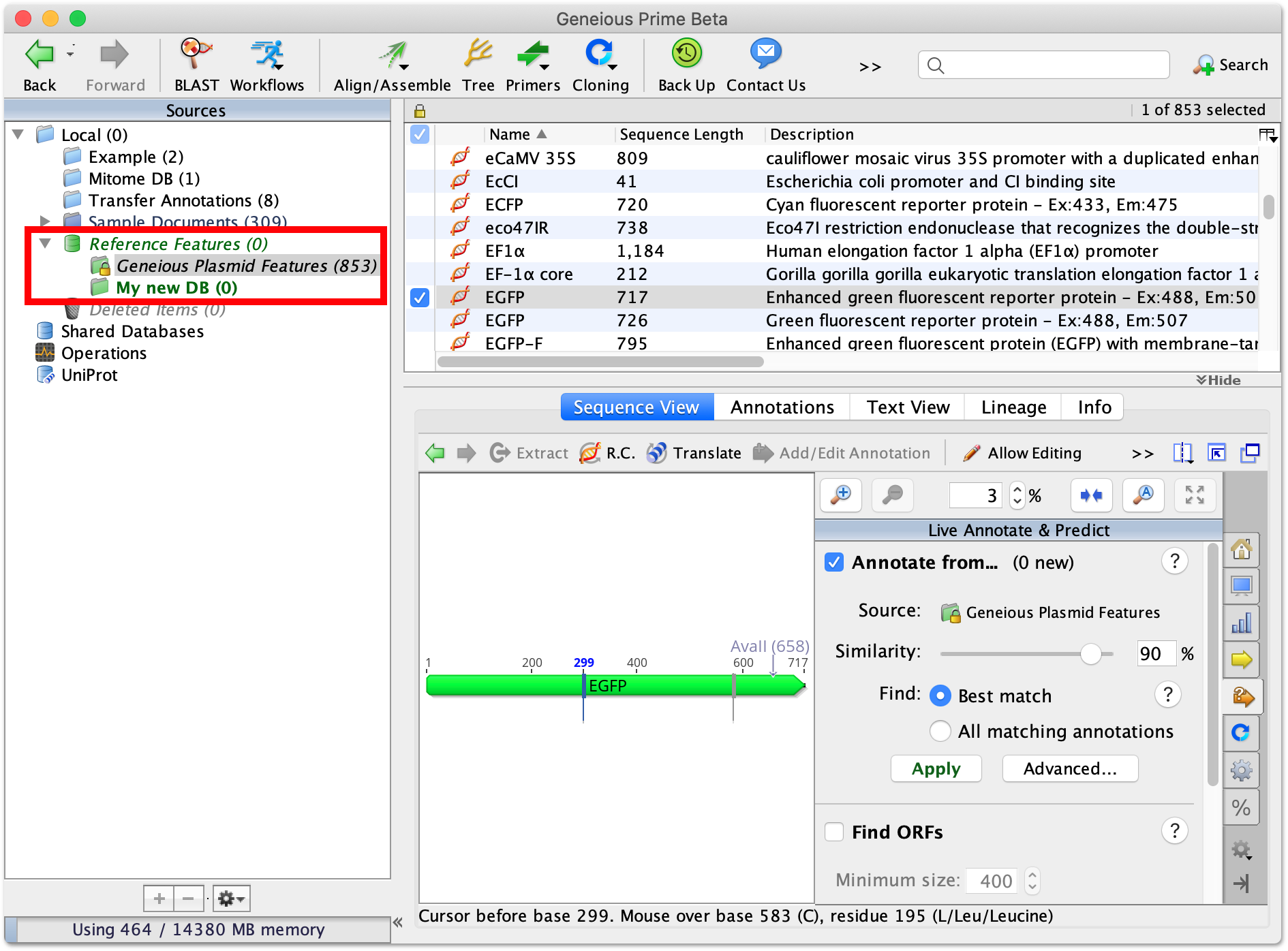The width and height of the screenshot is (1288, 951).
Task: Open the yellow arrow annotations side tab
Action: (1241, 659)
